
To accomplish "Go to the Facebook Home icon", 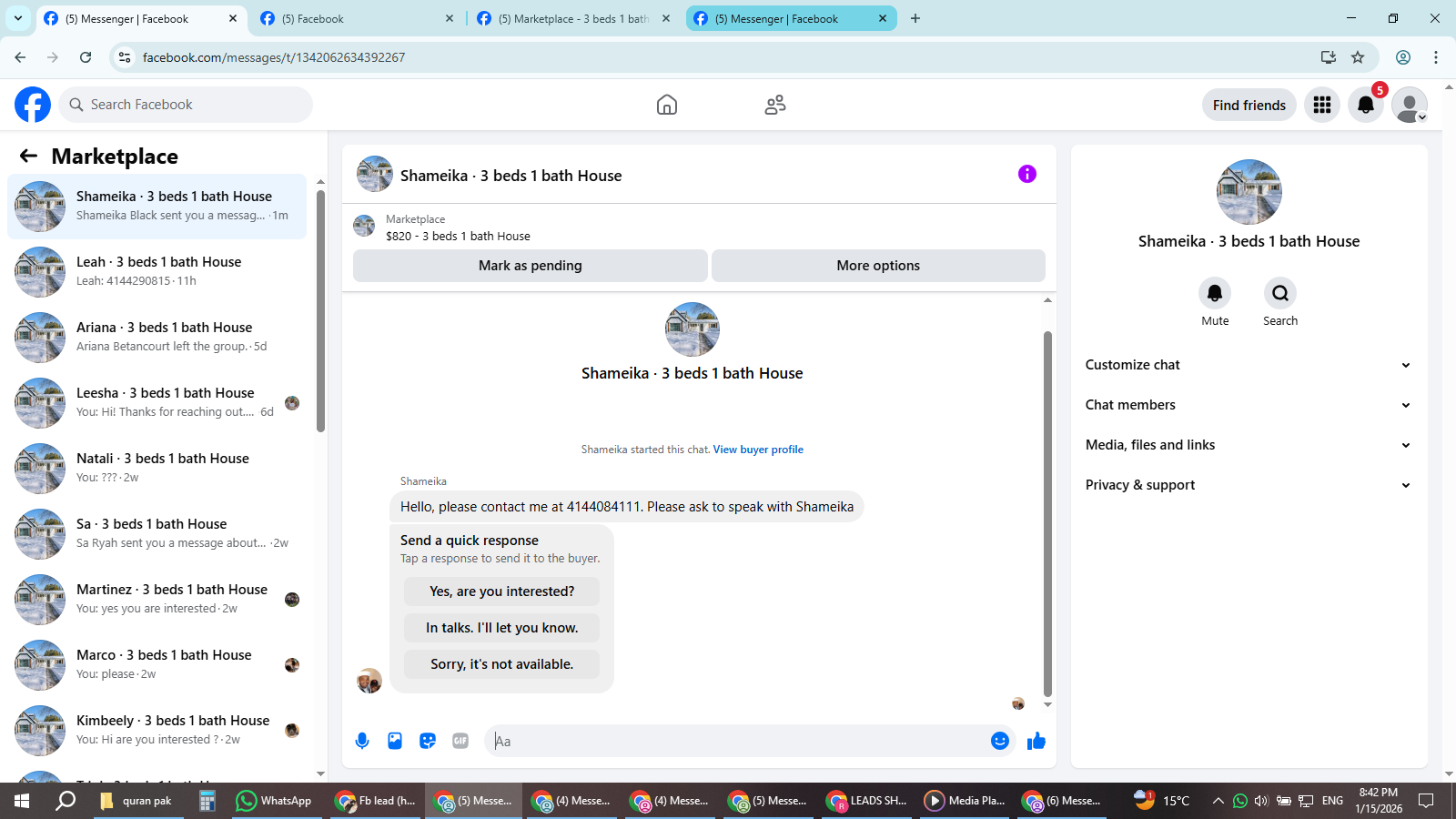I will [667, 105].
